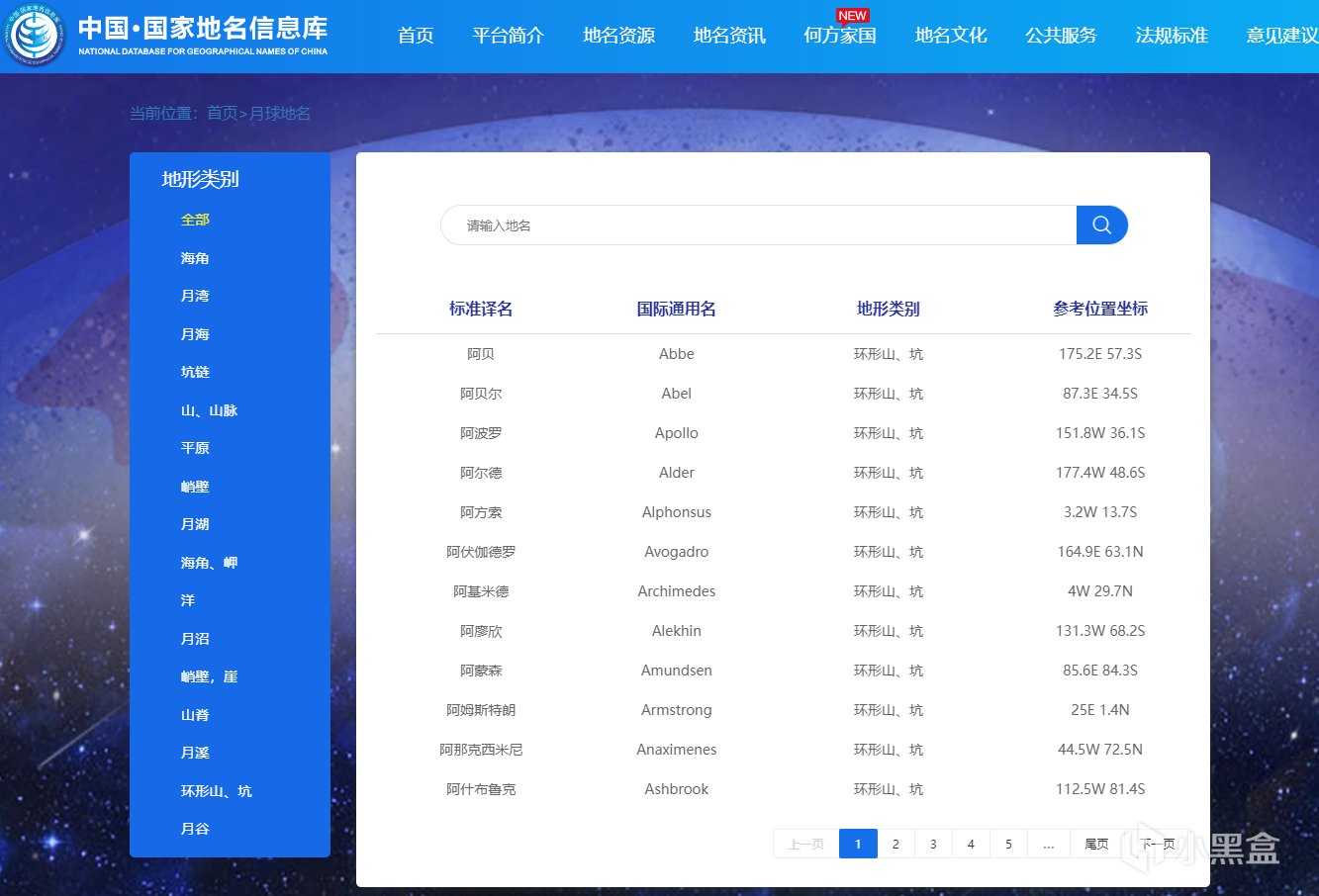Filter by the 月湾 terrain category

(195, 296)
